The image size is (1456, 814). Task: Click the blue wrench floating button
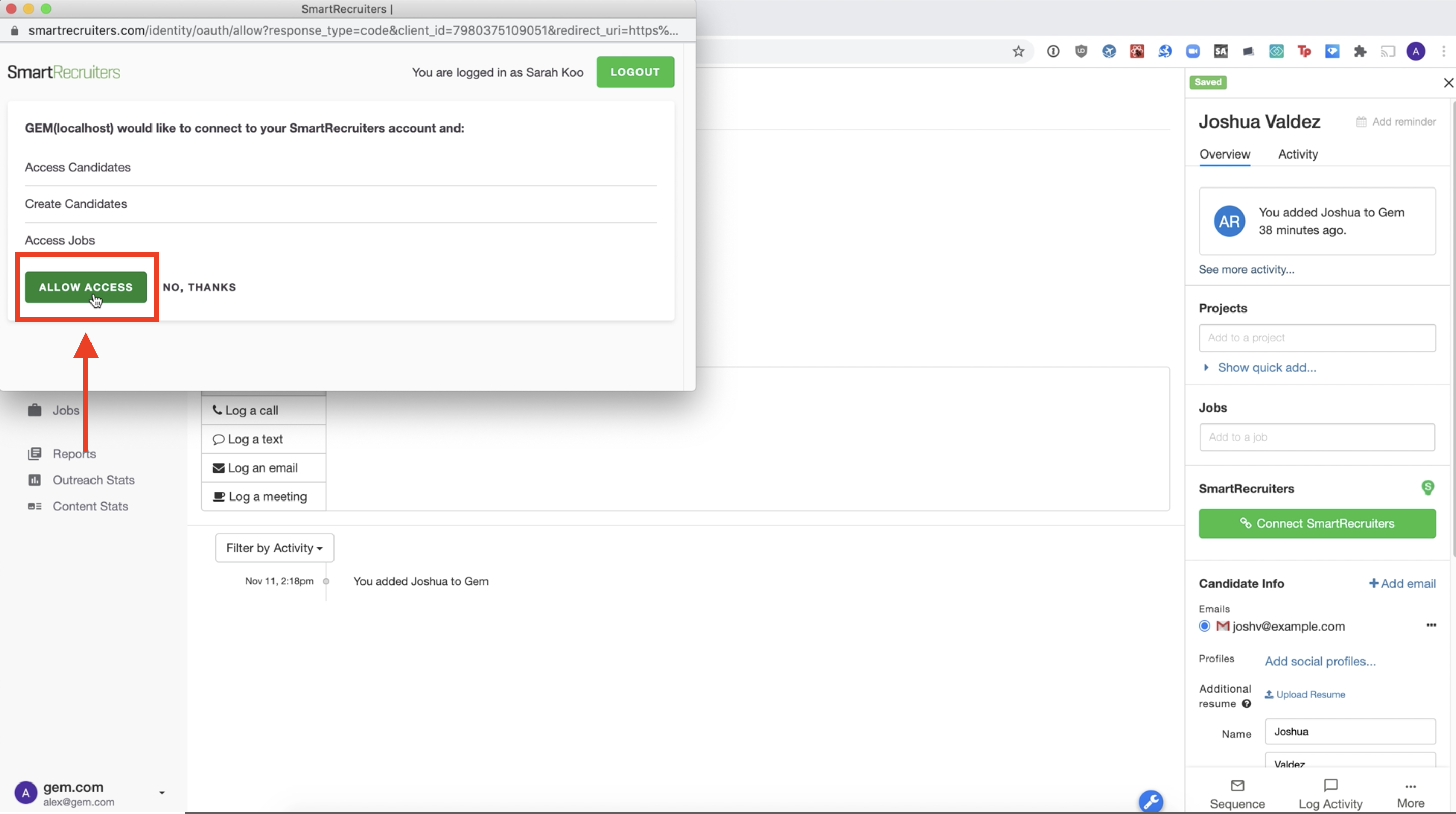(x=1151, y=801)
